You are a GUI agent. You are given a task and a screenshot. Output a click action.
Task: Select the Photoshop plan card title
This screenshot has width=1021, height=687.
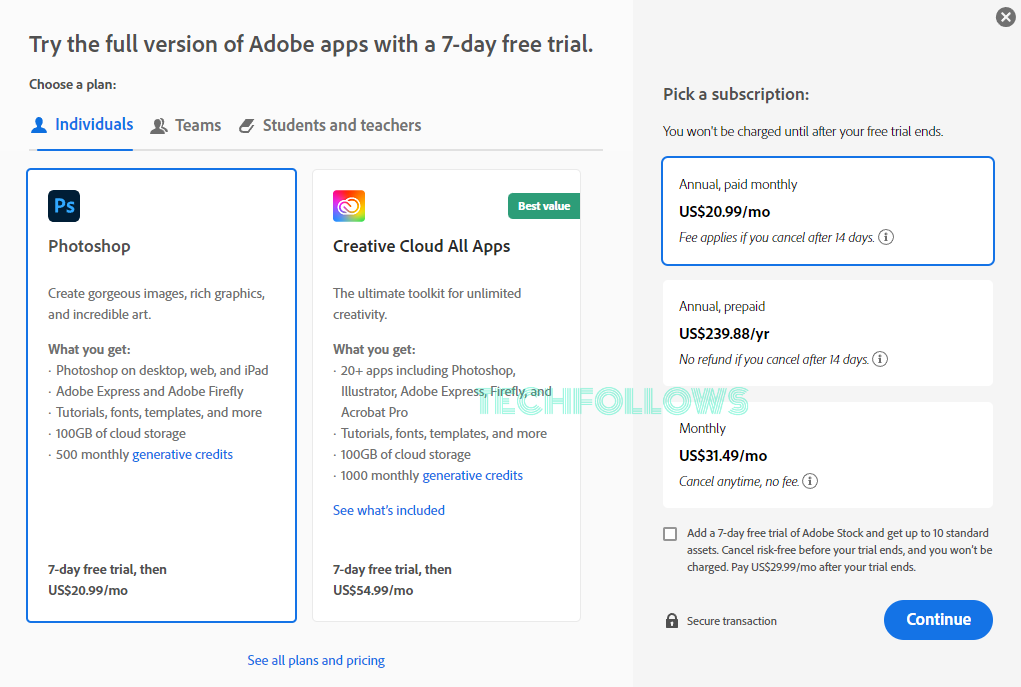(x=89, y=247)
